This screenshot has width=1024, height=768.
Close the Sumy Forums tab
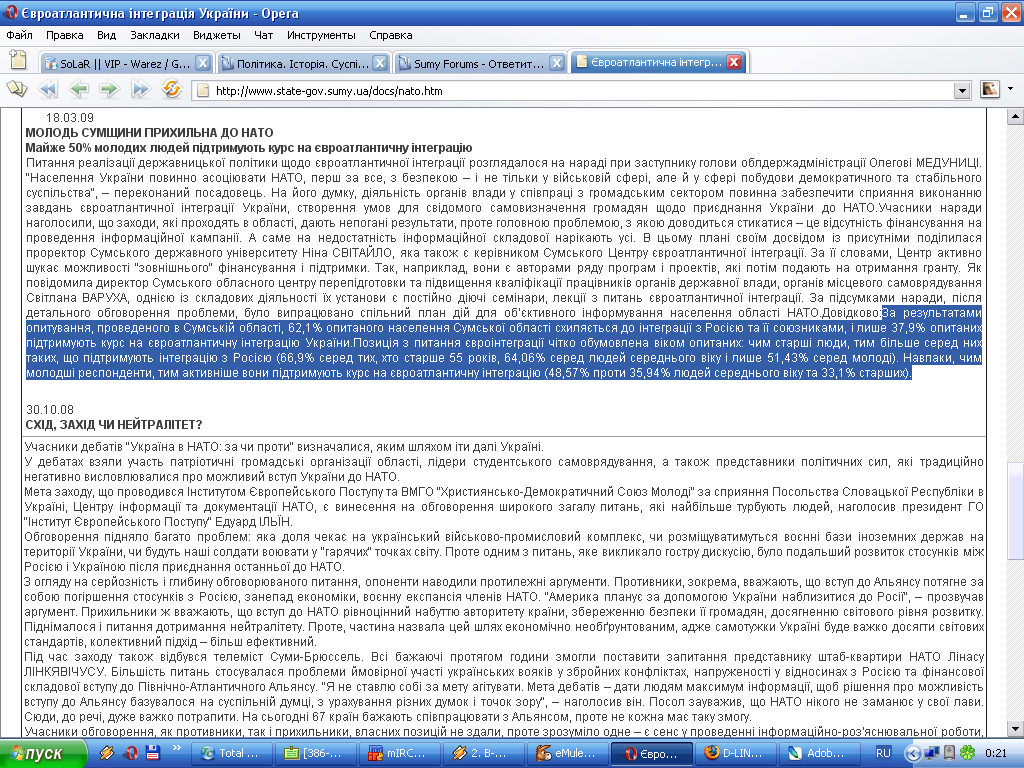557,63
